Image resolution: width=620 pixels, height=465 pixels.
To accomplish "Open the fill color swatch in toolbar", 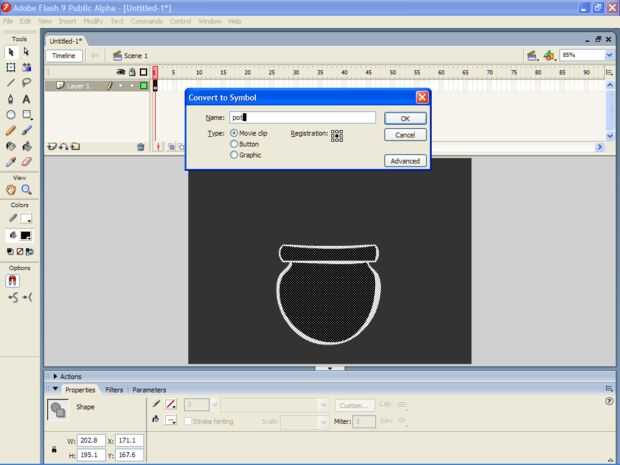I will 26,236.
